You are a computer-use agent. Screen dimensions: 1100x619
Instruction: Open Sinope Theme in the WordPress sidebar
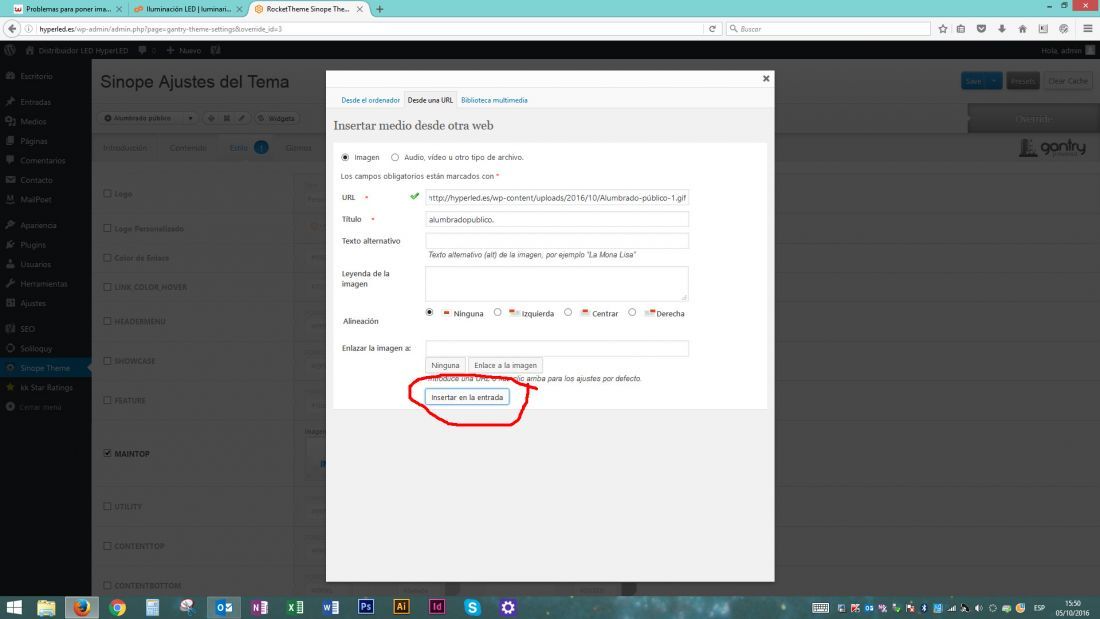(x=45, y=368)
